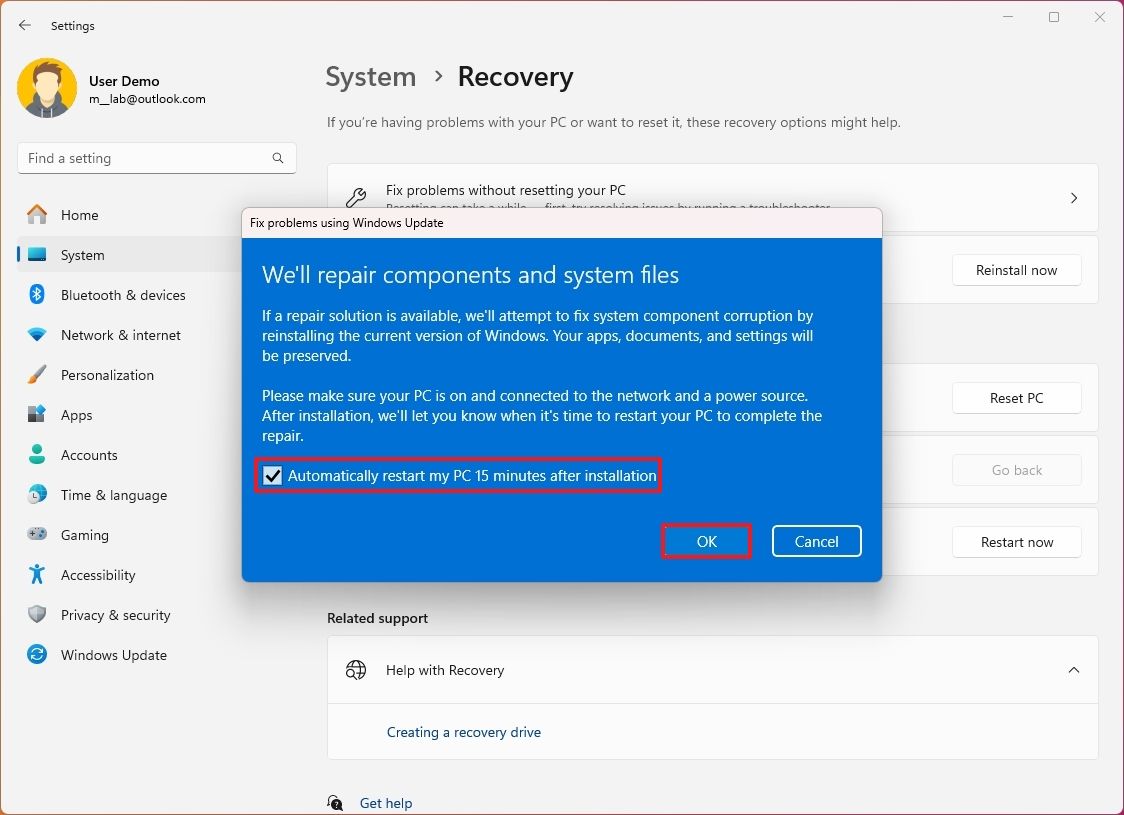1124x815 pixels.
Task: Click the User Demo profile avatar
Action: tap(47, 88)
